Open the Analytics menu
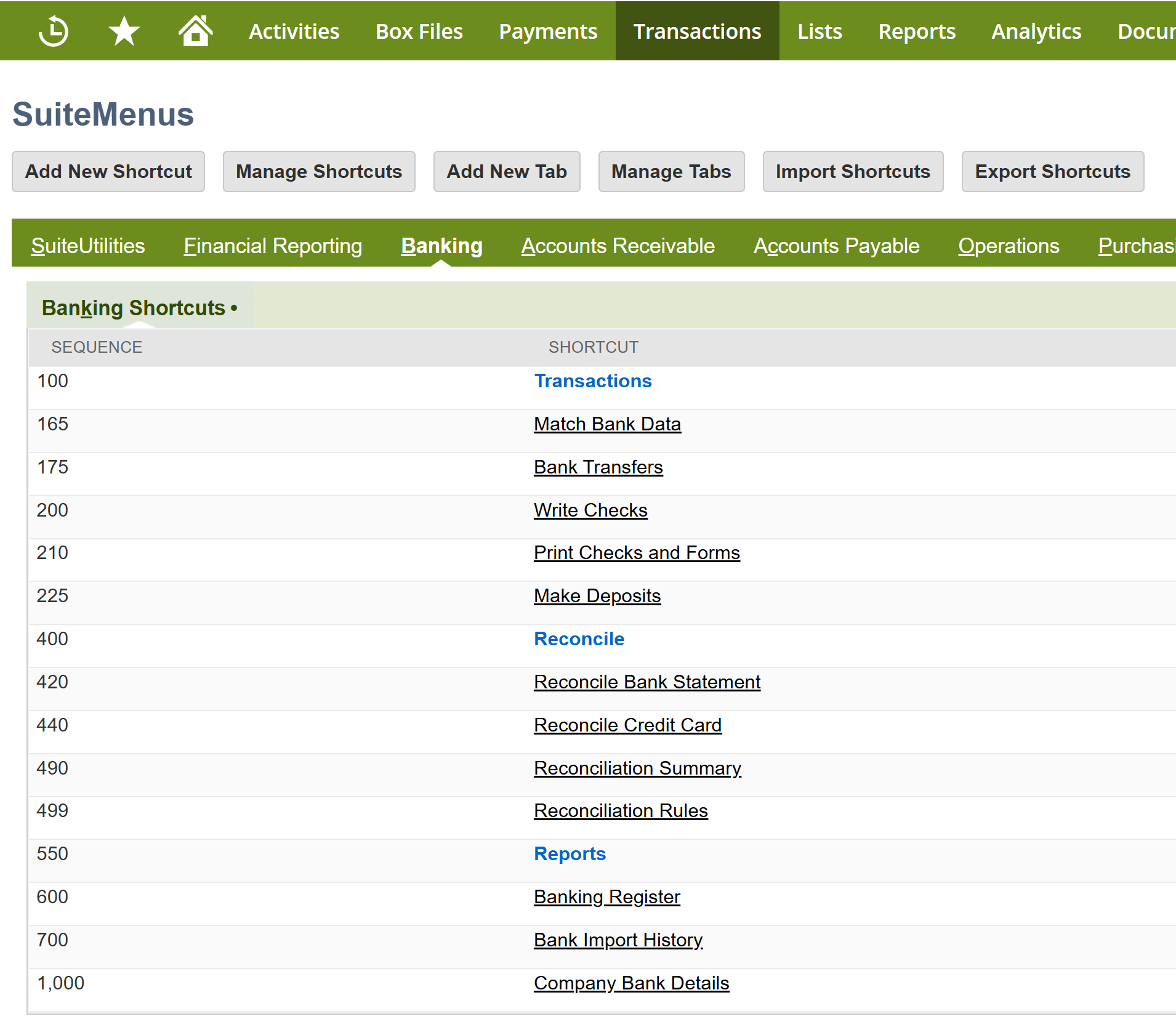 point(1036,31)
